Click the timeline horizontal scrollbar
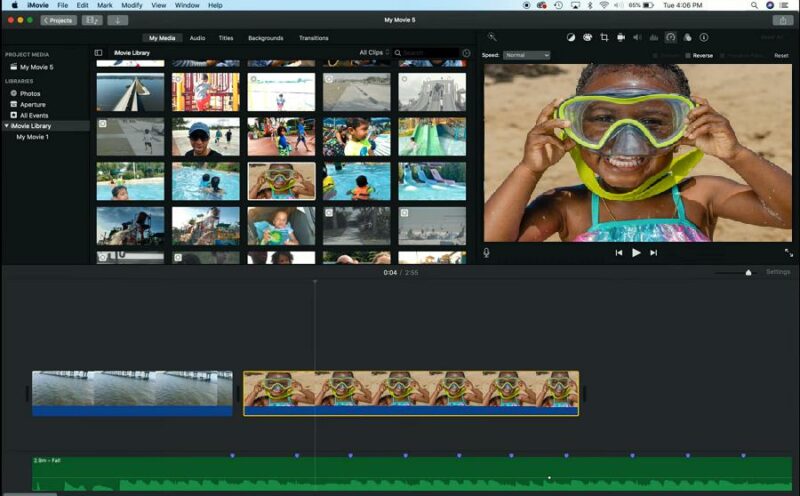 29,494
